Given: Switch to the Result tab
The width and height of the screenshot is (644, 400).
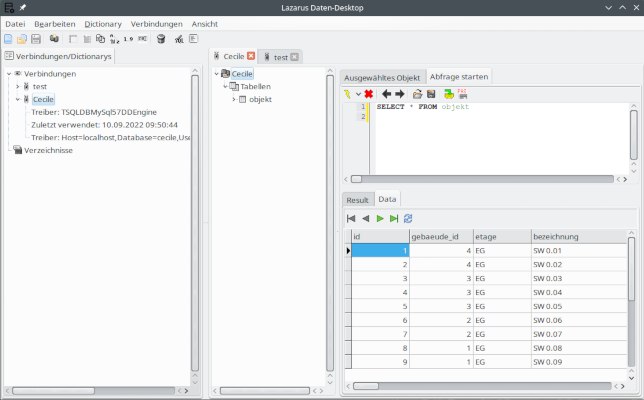Looking at the screenshot, I should point(357,200).
